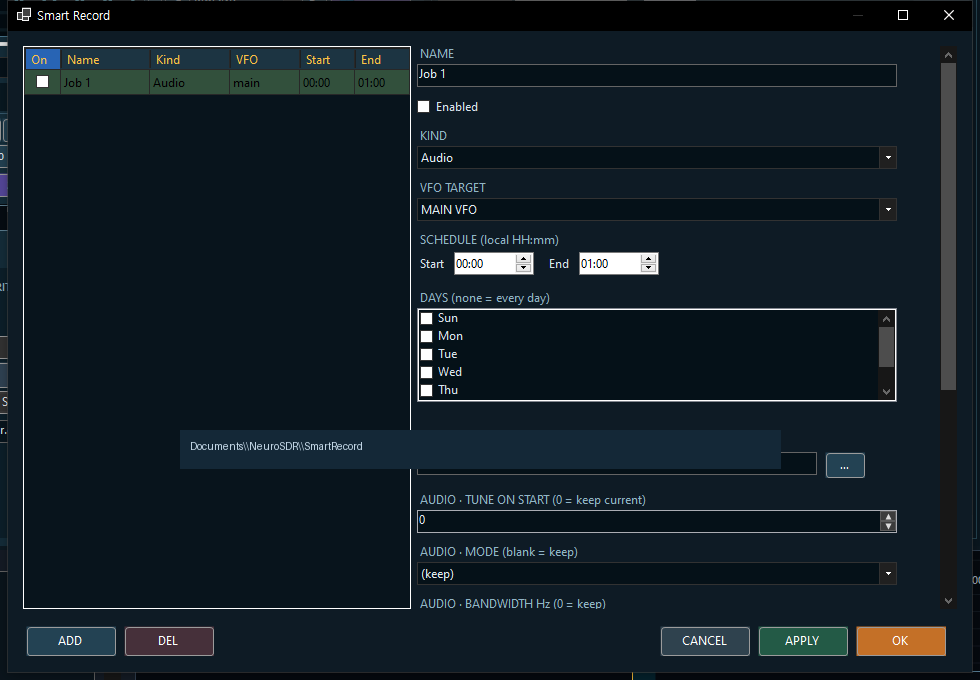Click the 01:00 end cell in job list
The image size is (980, 680).
[x=382, y=82]
